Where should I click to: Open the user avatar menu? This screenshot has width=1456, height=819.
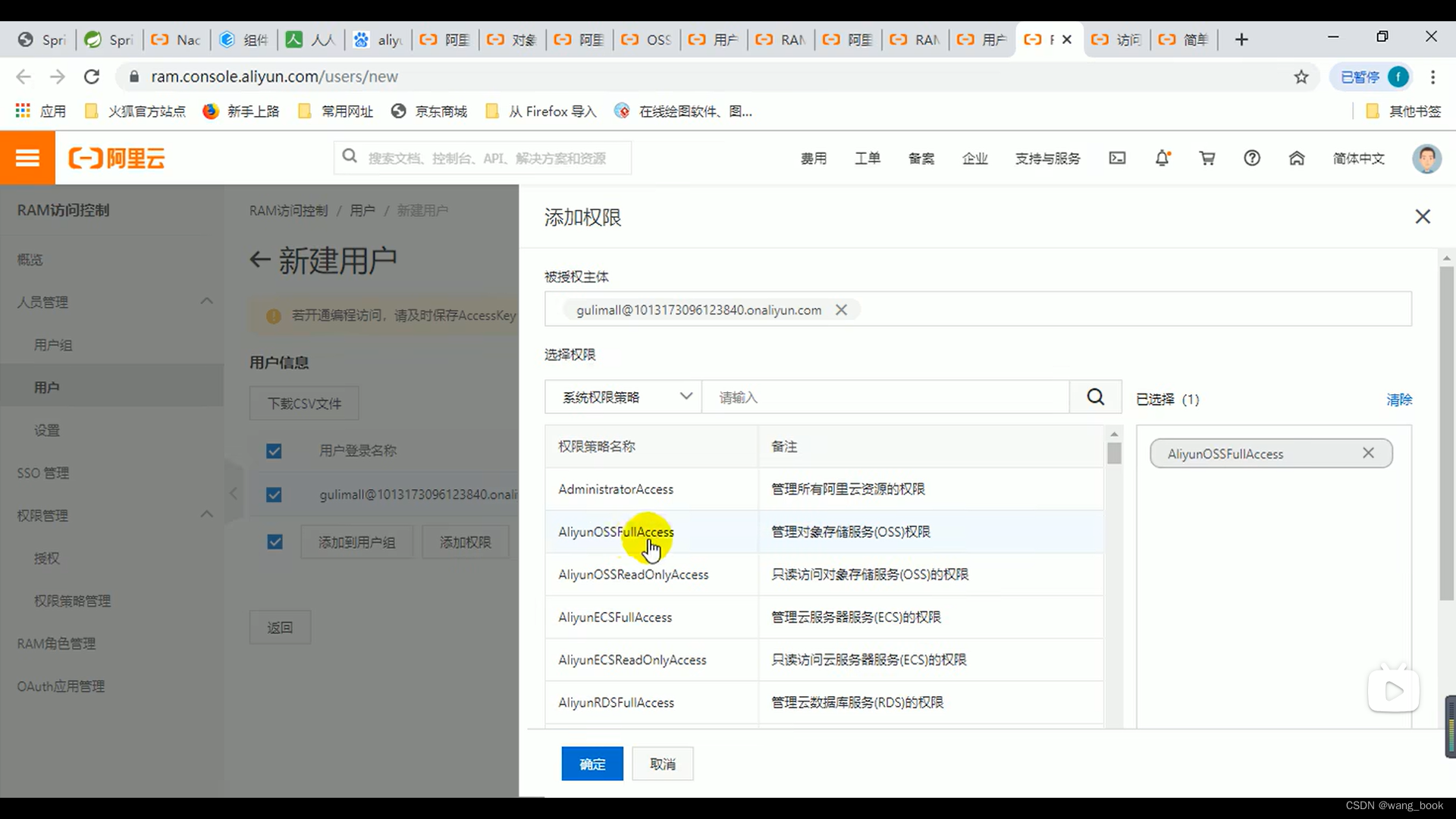tap(1426, 158)
